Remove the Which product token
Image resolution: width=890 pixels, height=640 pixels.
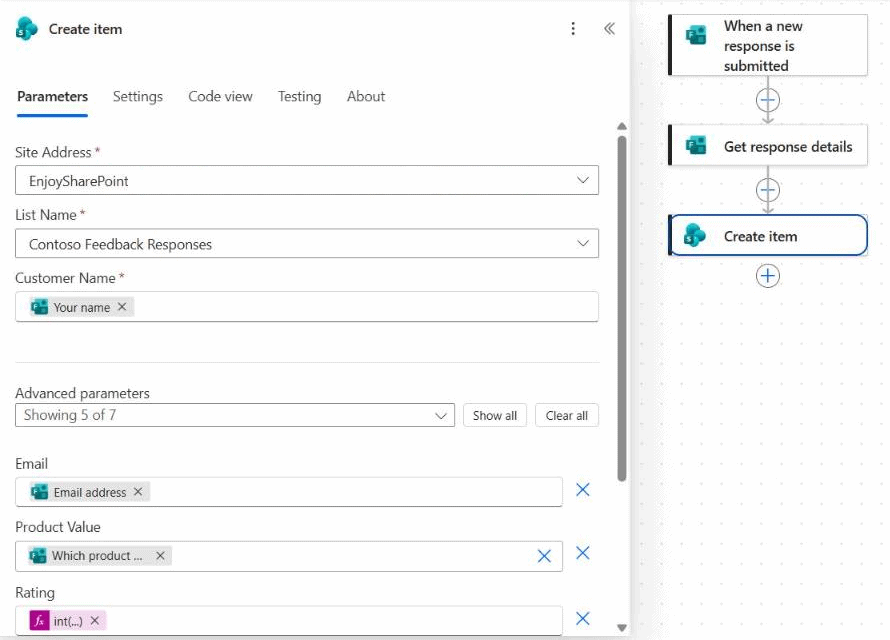tap(161, 555)
